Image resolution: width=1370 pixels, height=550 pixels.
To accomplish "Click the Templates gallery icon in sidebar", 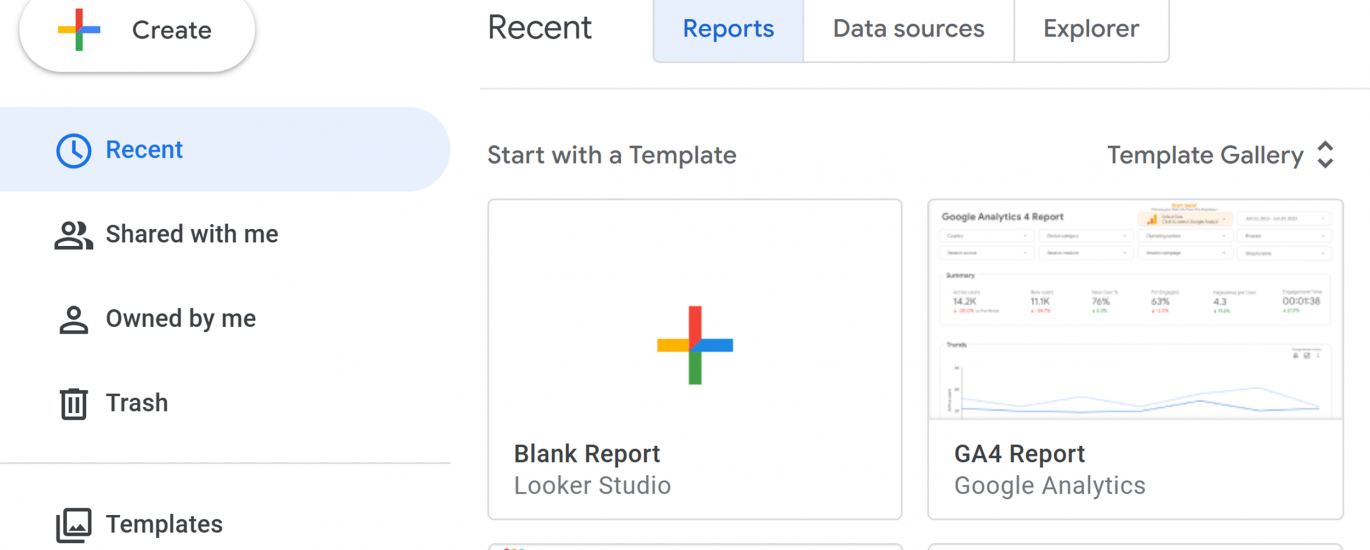I will pyautogui.click(x=73, y=525).
